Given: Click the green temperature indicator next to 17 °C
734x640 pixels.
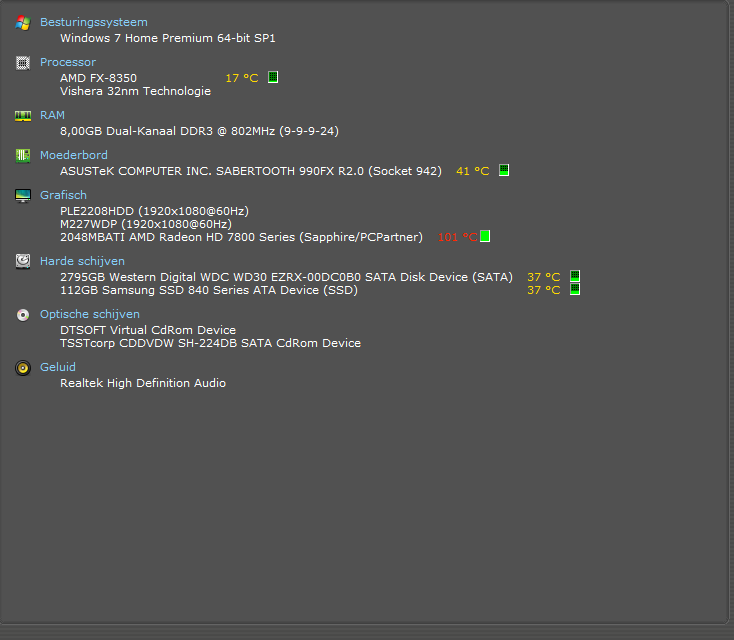Looking at the screenshot, I should tap(273, 77).
